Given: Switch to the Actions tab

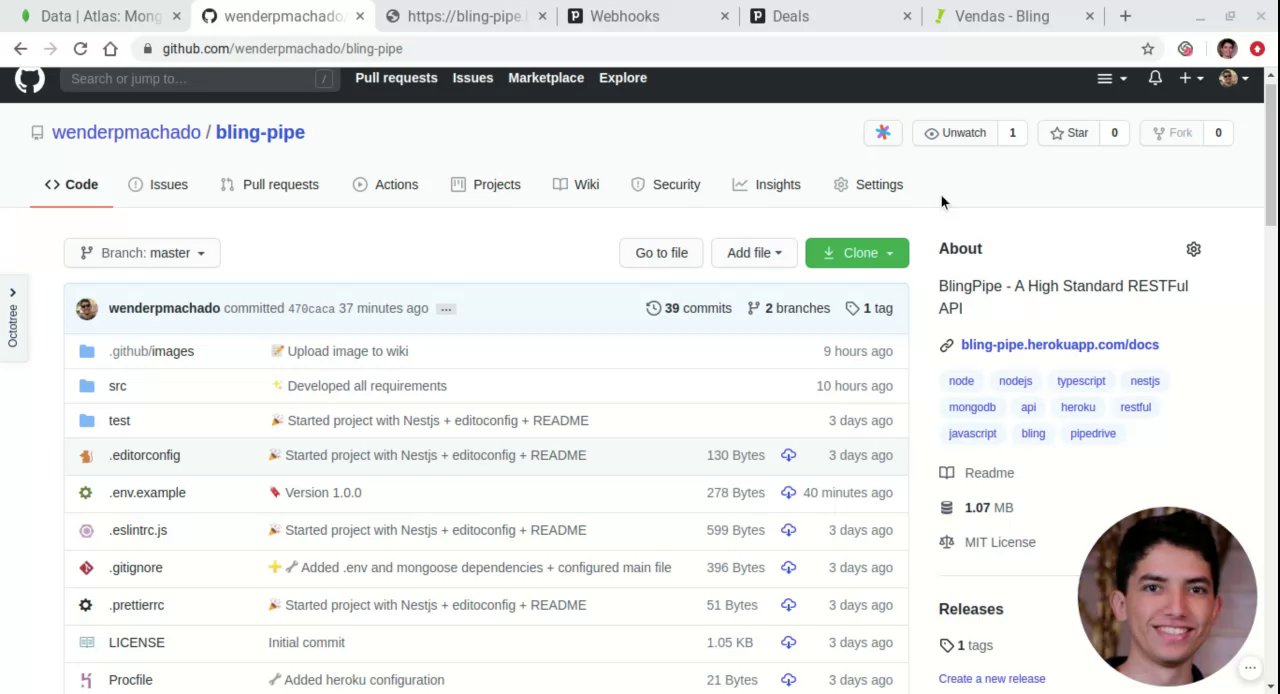Looking at the screenshot, I should (386, 185).
